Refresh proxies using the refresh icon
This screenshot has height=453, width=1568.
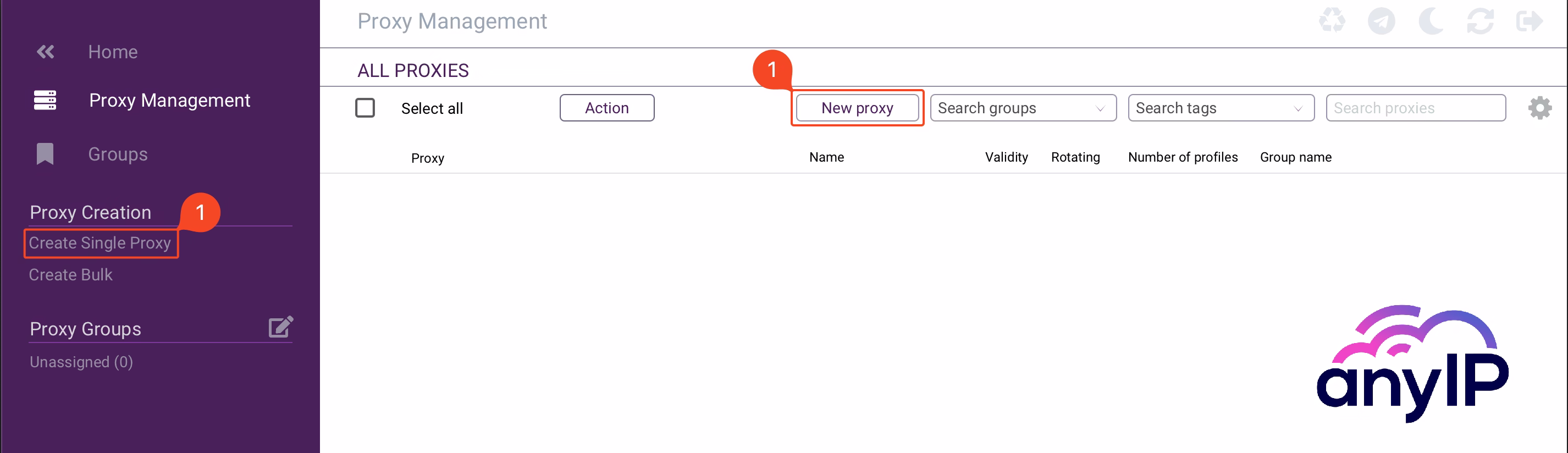[1481, 21]
